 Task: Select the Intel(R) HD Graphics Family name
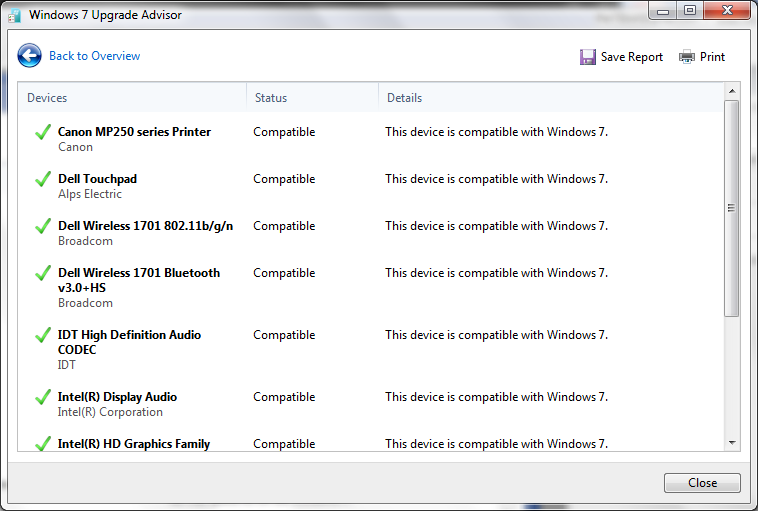(x=133, y=444)
